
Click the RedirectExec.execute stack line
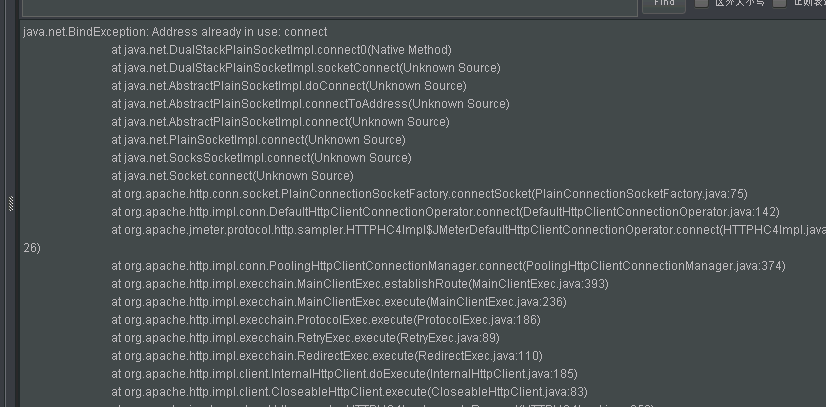pos(326,356)
